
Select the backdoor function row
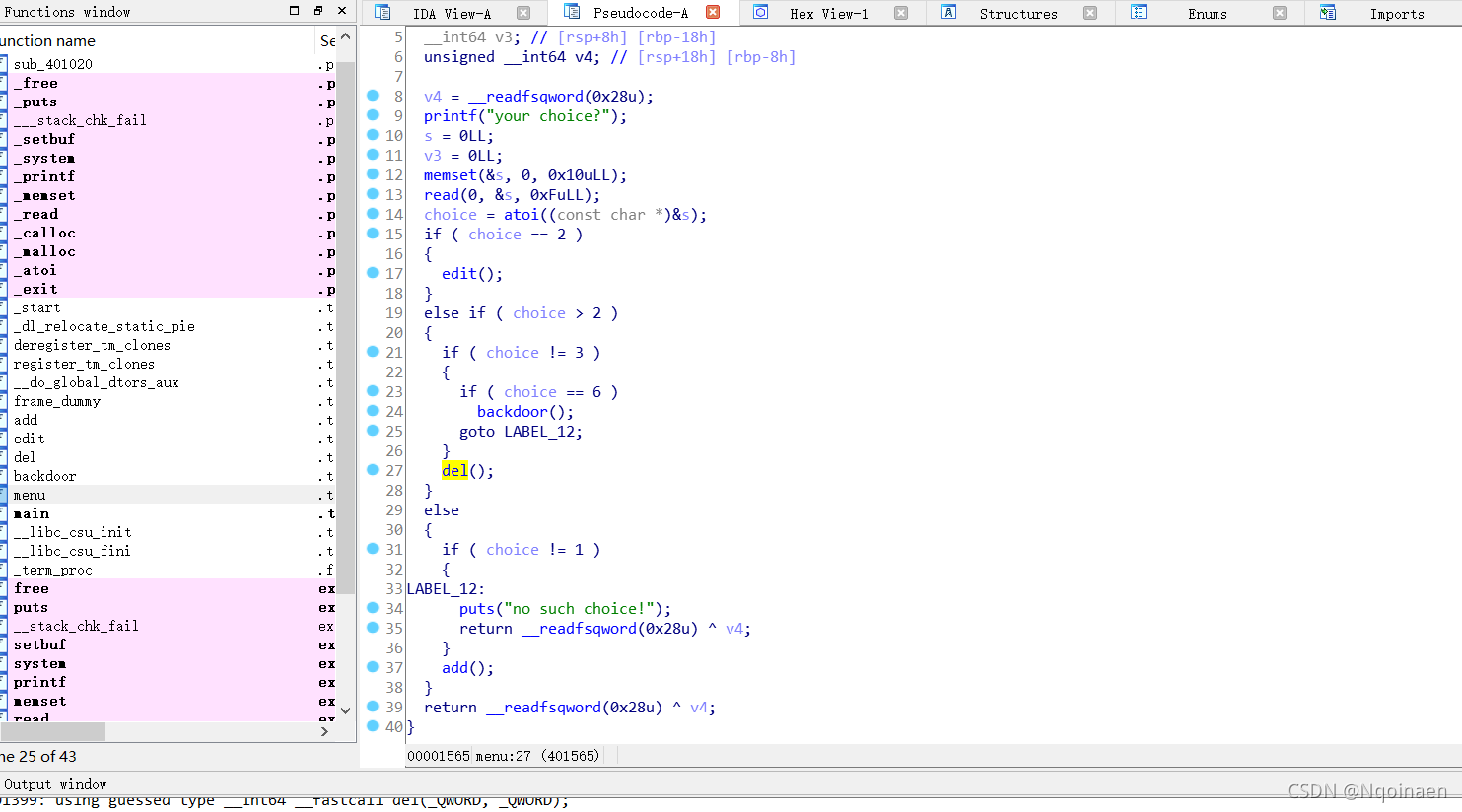pos(168,476)
